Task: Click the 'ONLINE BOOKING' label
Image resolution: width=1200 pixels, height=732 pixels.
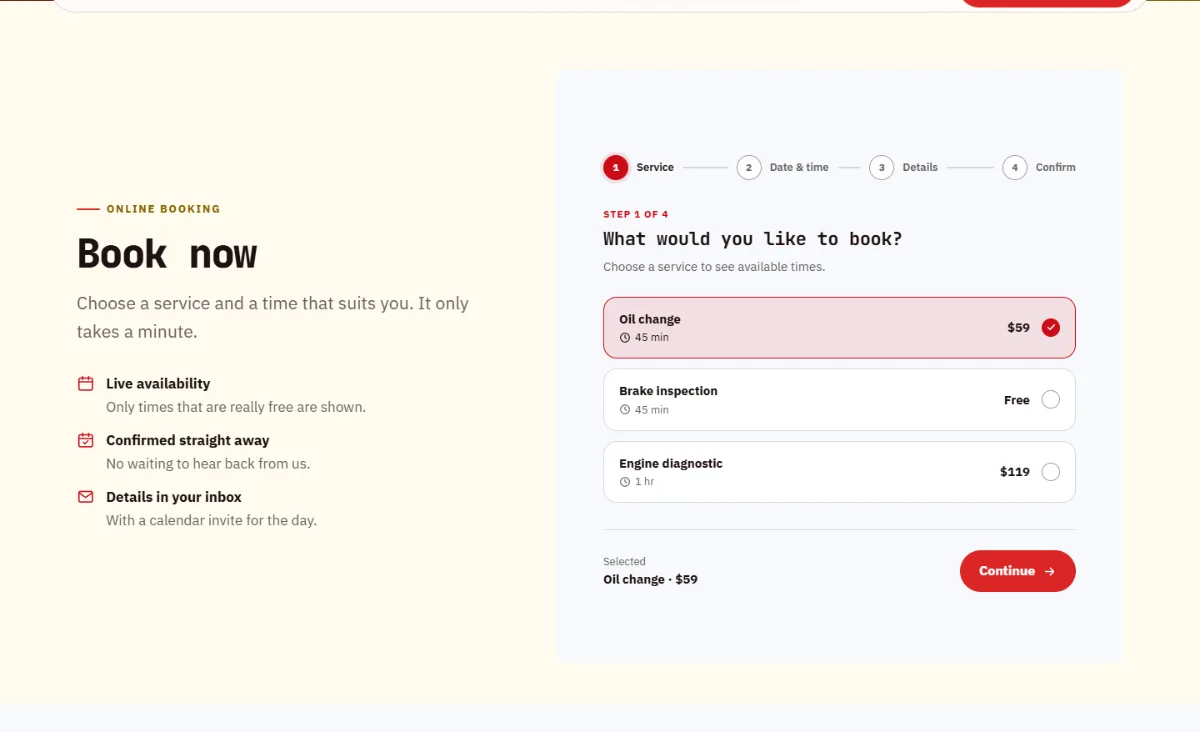Action: [163, 209]
